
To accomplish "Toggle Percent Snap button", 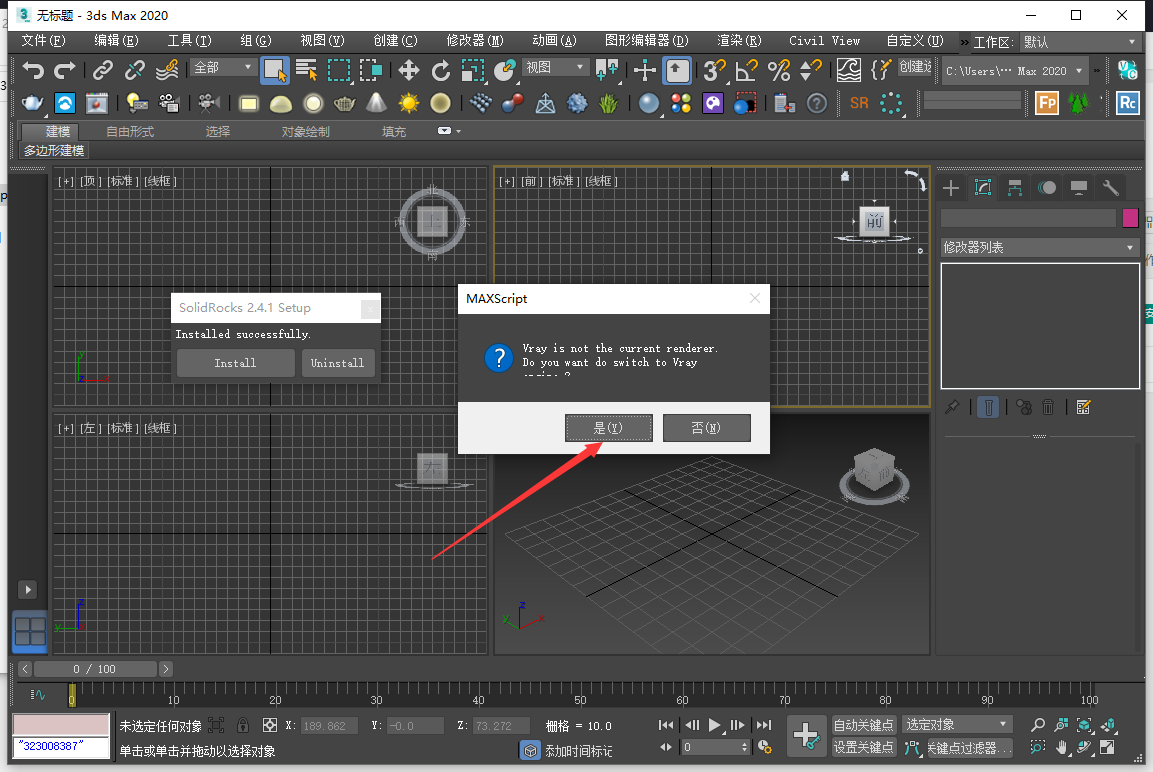I will pyautogui.click(x=779, y=71).
